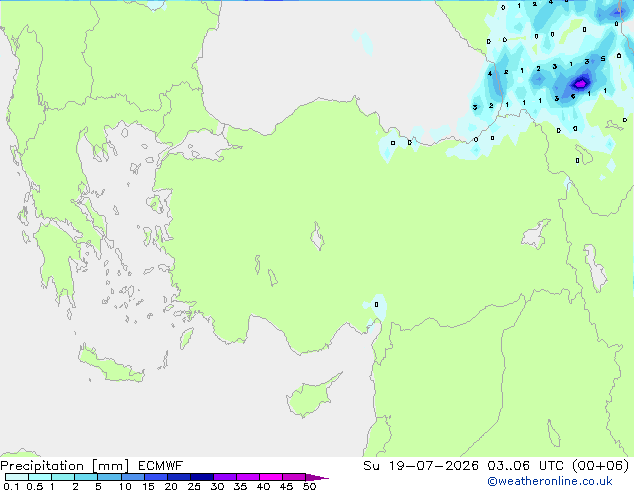
Task: Select the 45 mm legend swatch
Action: [x=294, y=477]
